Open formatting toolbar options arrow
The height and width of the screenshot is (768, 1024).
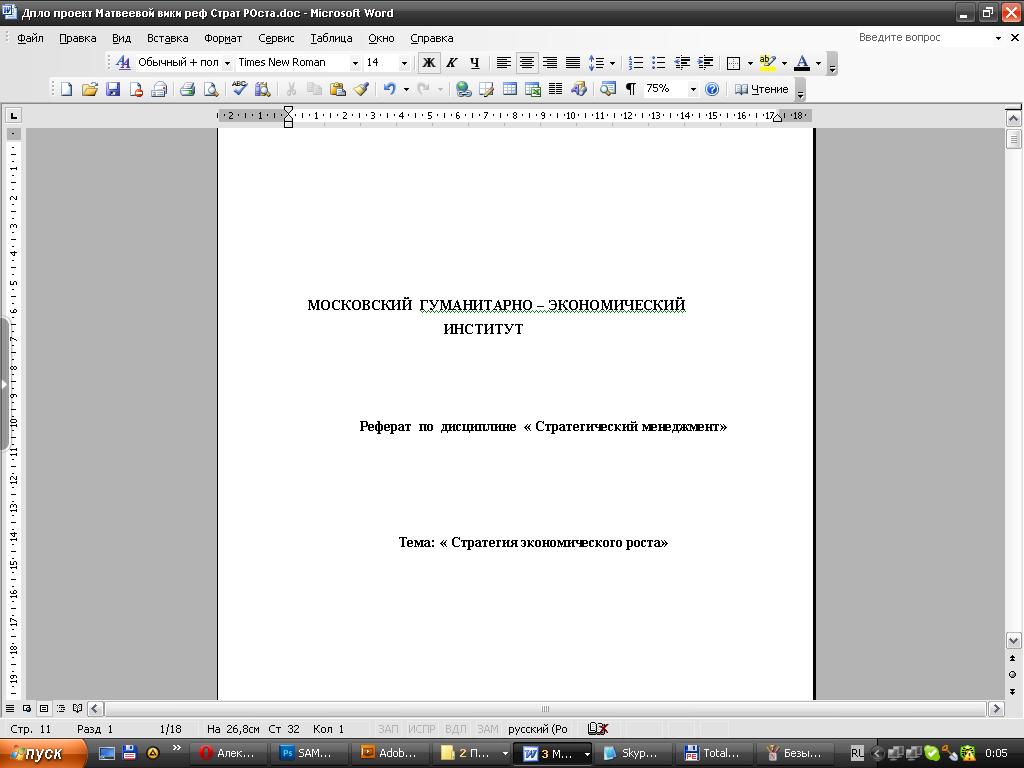[x=832, y=64]
